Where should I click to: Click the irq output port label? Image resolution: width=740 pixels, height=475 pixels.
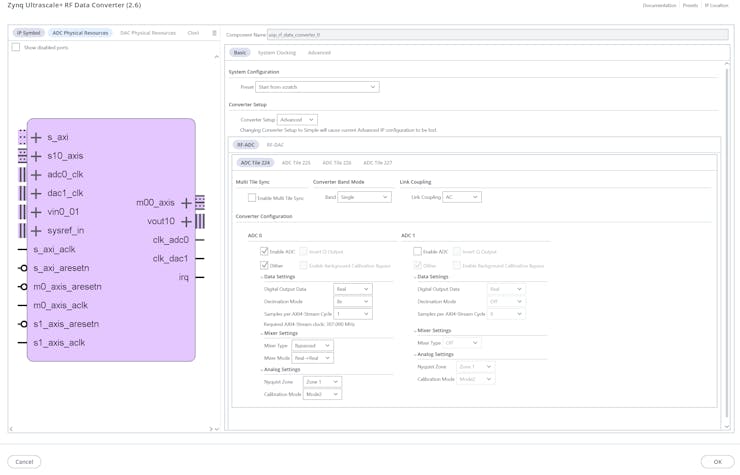click(x=184, y=278)
